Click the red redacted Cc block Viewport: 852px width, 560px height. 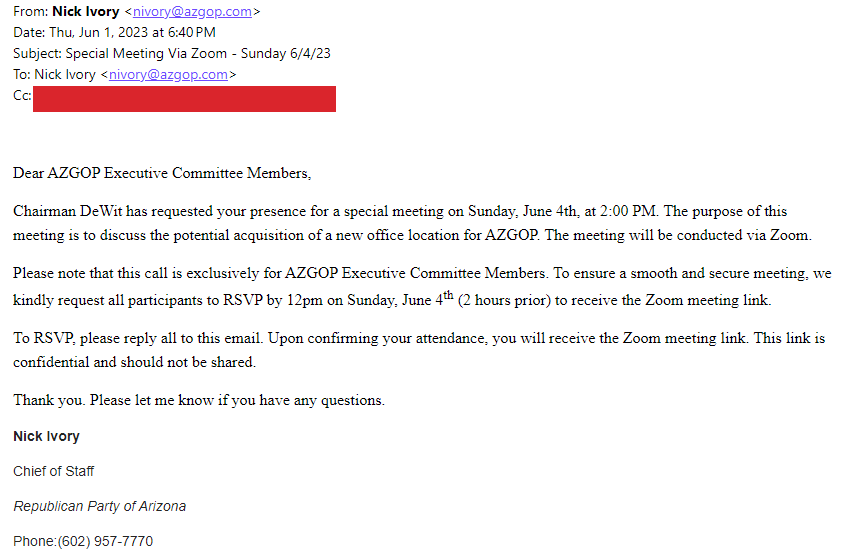184,99
